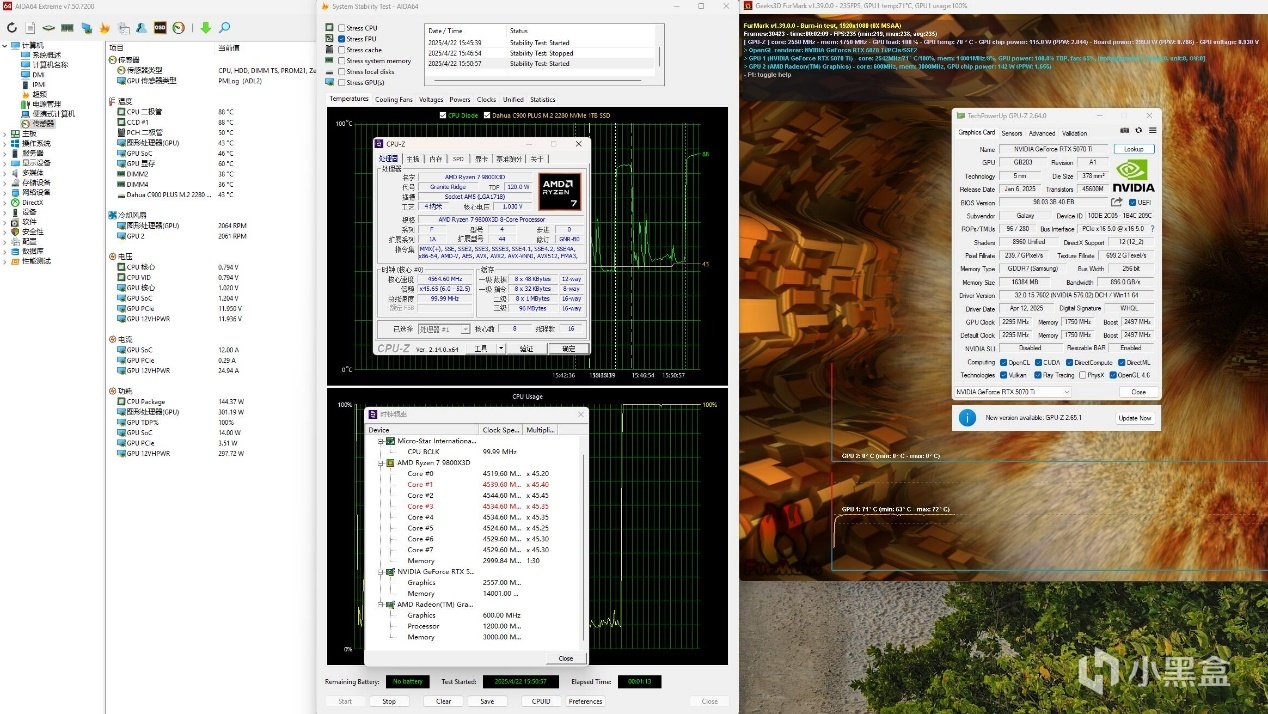
Task: Open the GPU-Z hamburger menu icon
Action: pyautogui.click(x=1151, y=131)
